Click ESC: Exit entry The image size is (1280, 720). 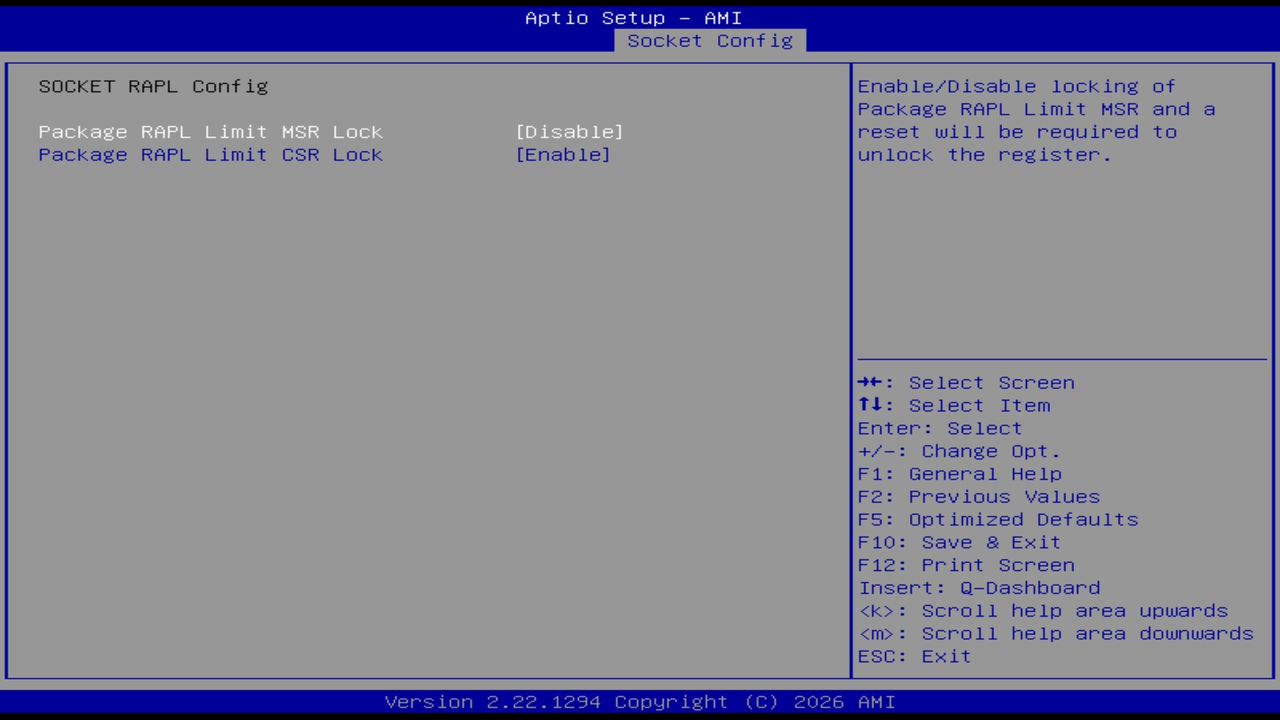click(x=913, y=656)
